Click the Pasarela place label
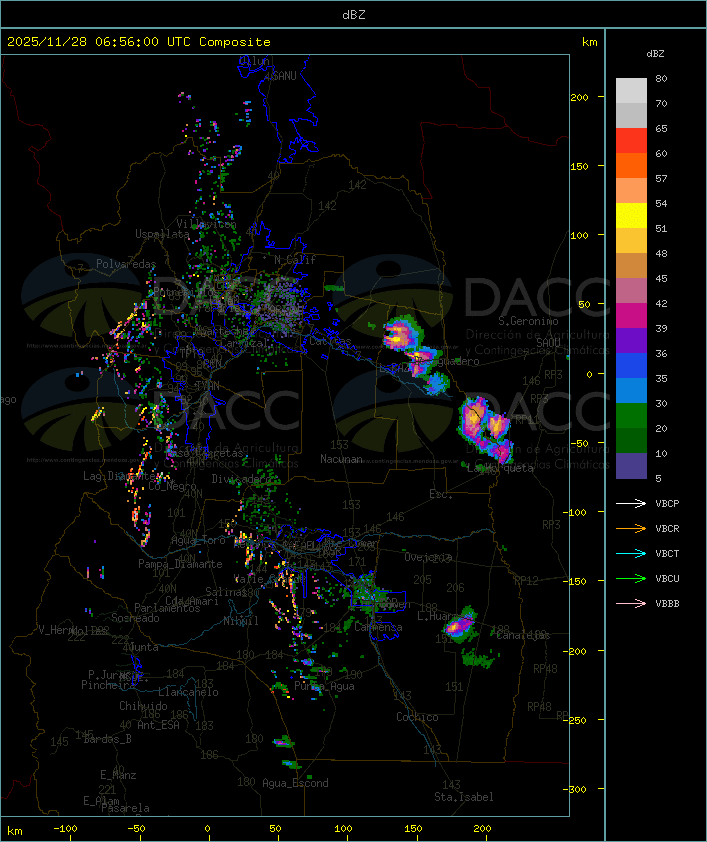 (x=125, y=808)
